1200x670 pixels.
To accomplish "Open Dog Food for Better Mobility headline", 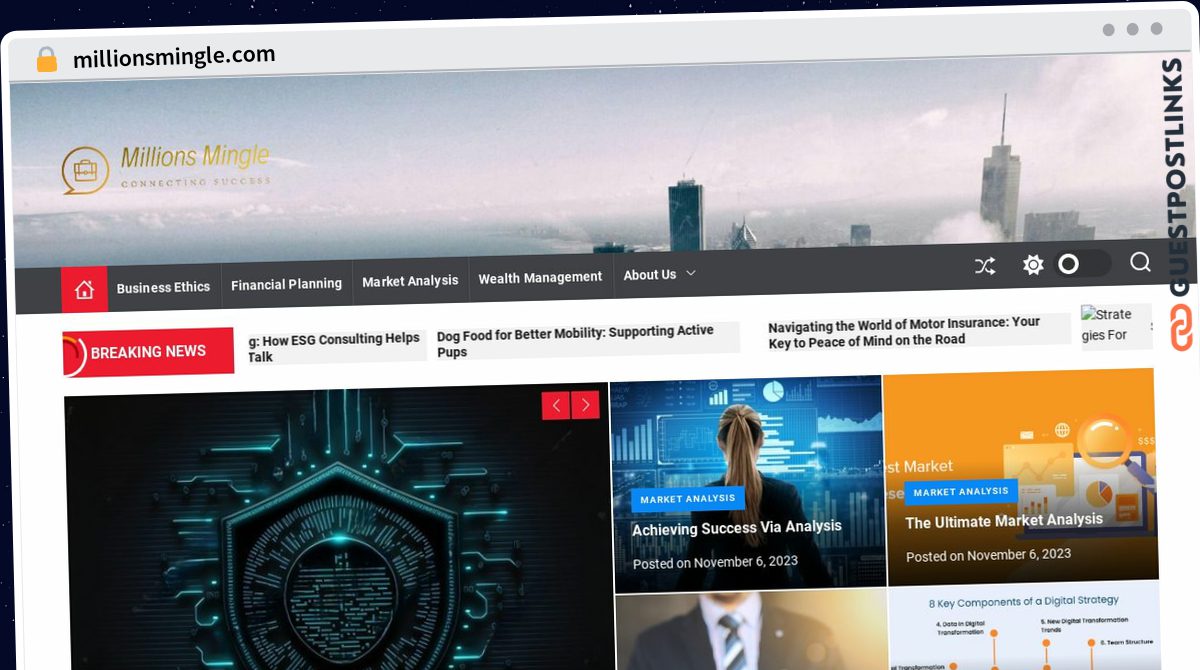I will [x=575, y=340].
